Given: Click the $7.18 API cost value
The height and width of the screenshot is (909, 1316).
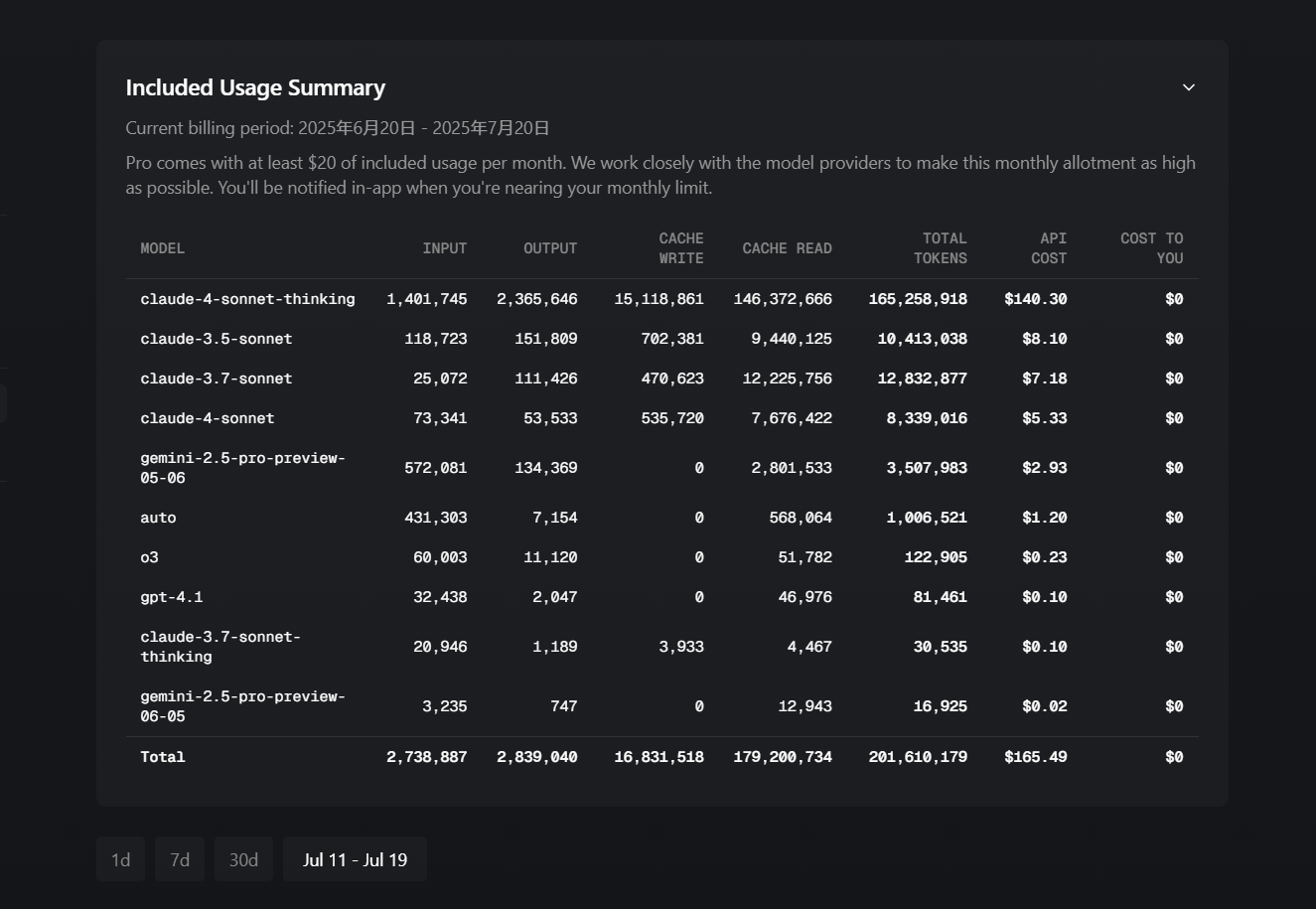Looking at the screenshot, I should point(1045,379).
